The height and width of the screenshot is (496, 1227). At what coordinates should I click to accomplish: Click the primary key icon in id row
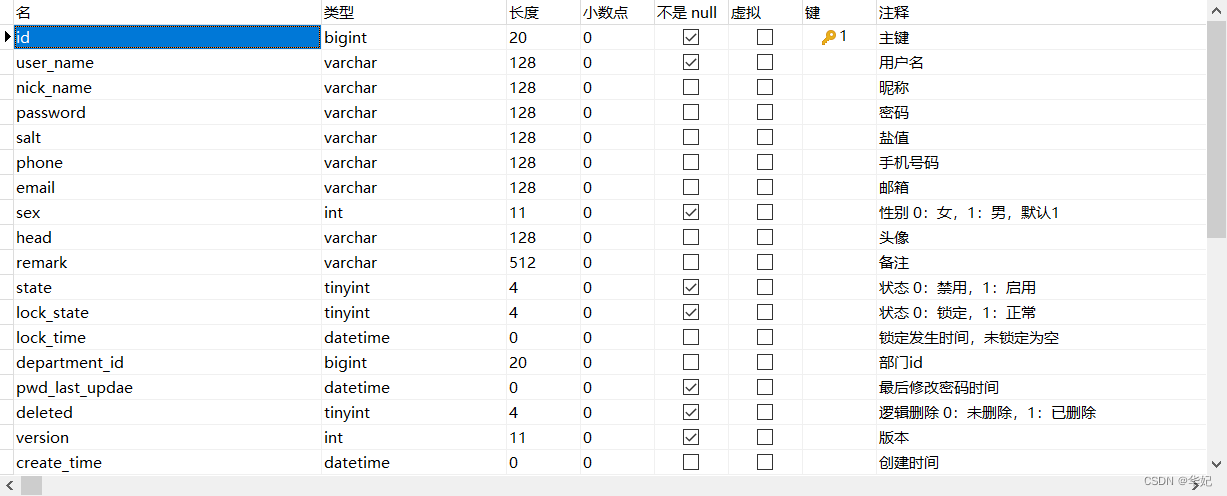point(829,37)
